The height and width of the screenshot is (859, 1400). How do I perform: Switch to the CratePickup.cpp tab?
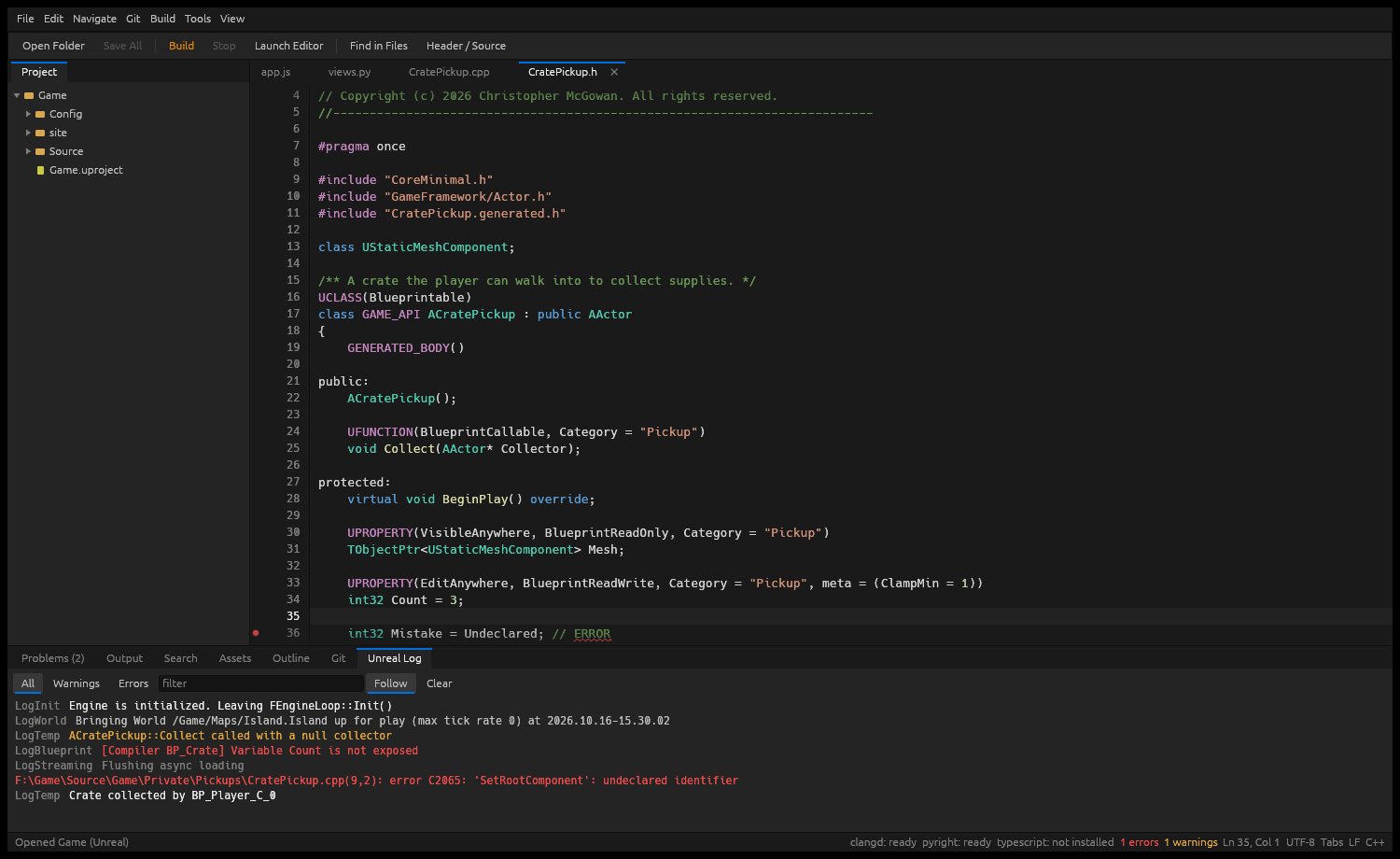tap(449, 72)
